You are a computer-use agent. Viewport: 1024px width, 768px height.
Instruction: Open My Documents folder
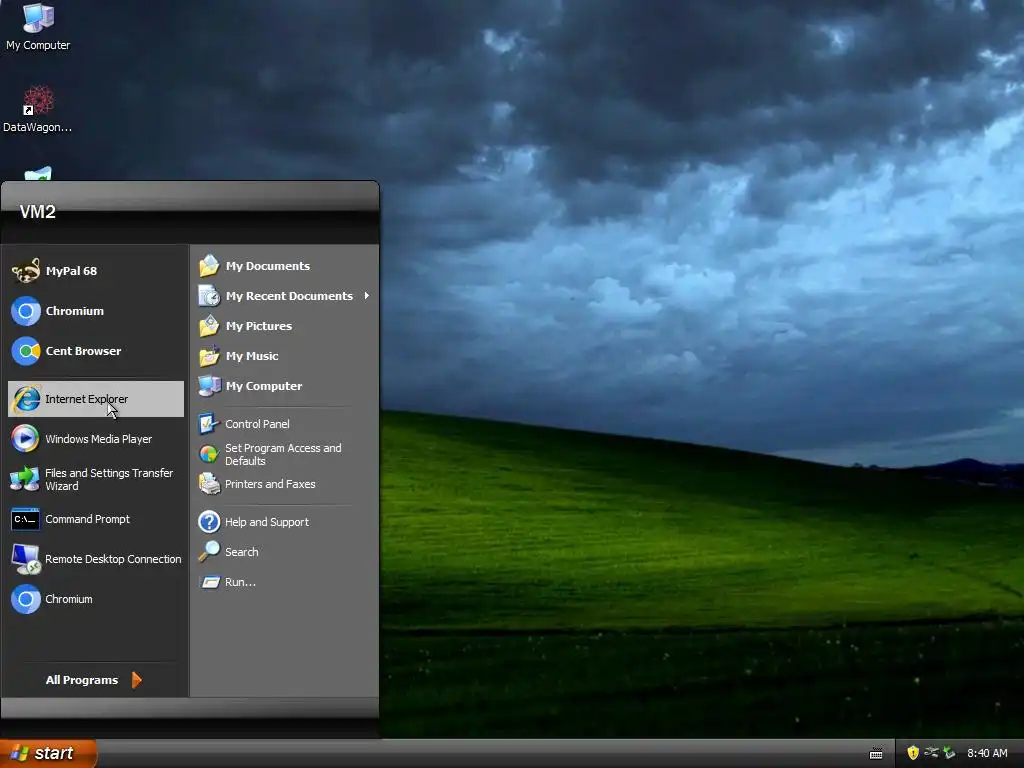(x=284, y=266)
